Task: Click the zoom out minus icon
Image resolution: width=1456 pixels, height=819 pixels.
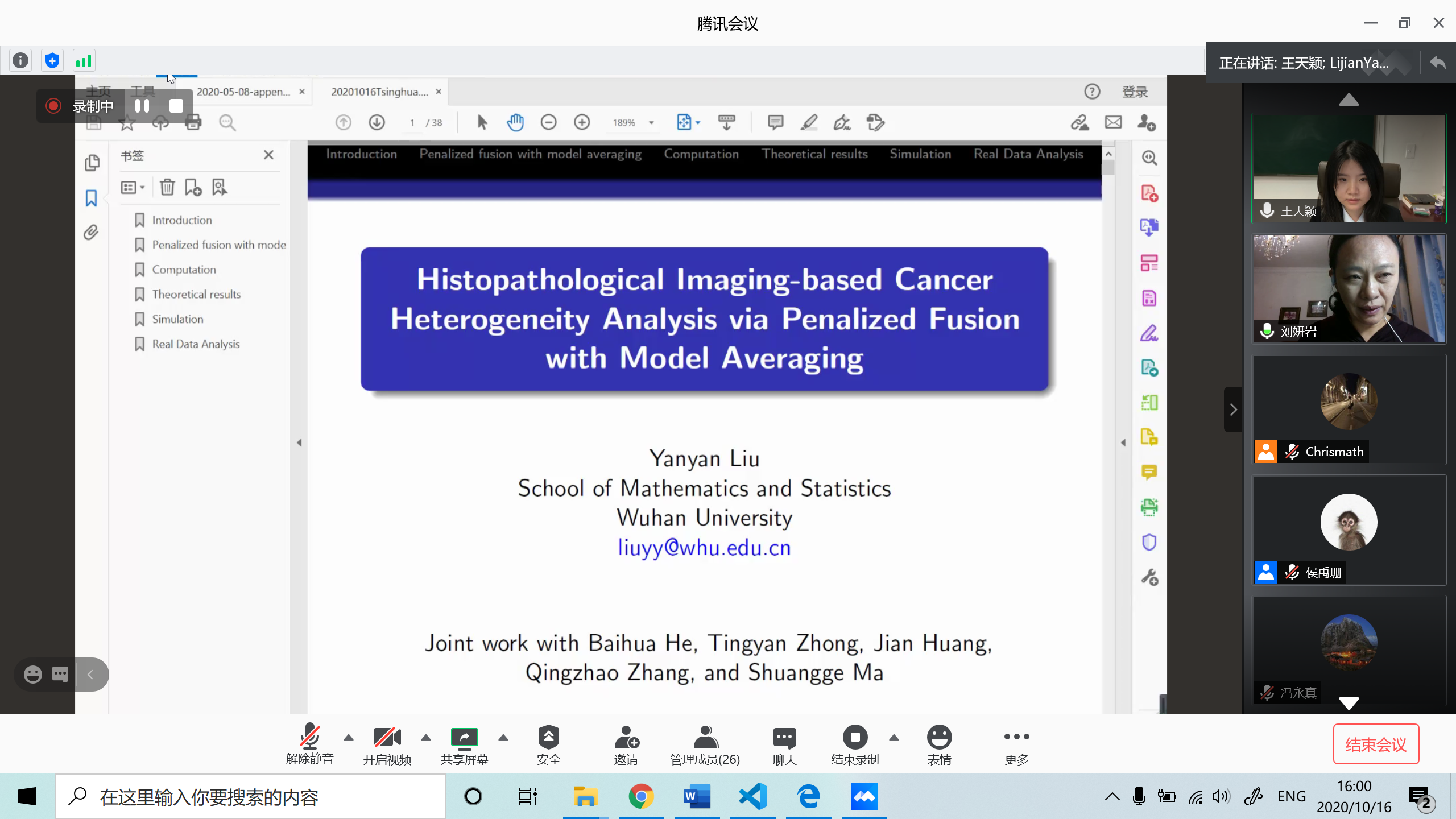Action: pos(548,122)
